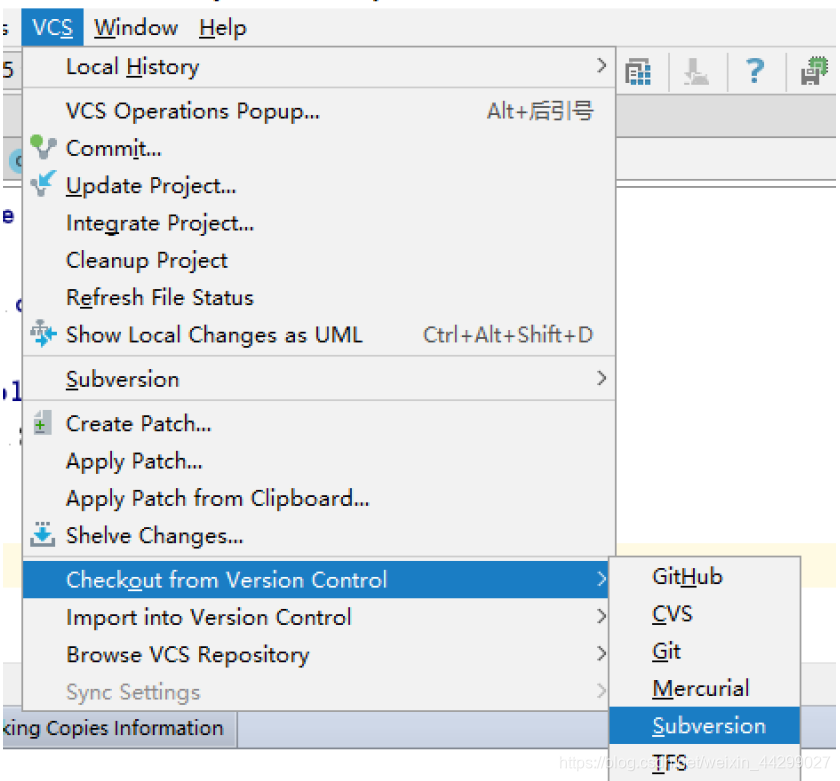Viewport: 840px width, 781px height.
Task: Choose Refresh File Status
Action: tap(319, 298)
